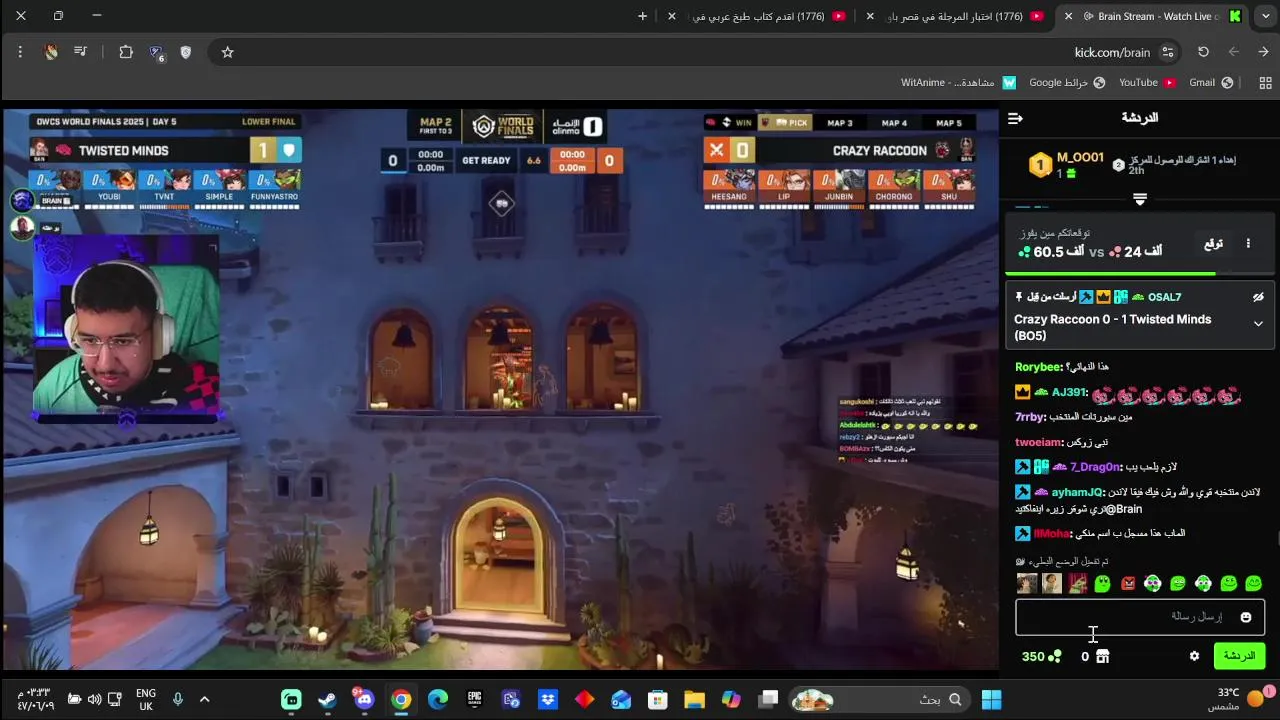Viewport: 1280px width, 720px height.
Task: Collapse the chat panel with the arrow icon
Action: pos(1015,118)
